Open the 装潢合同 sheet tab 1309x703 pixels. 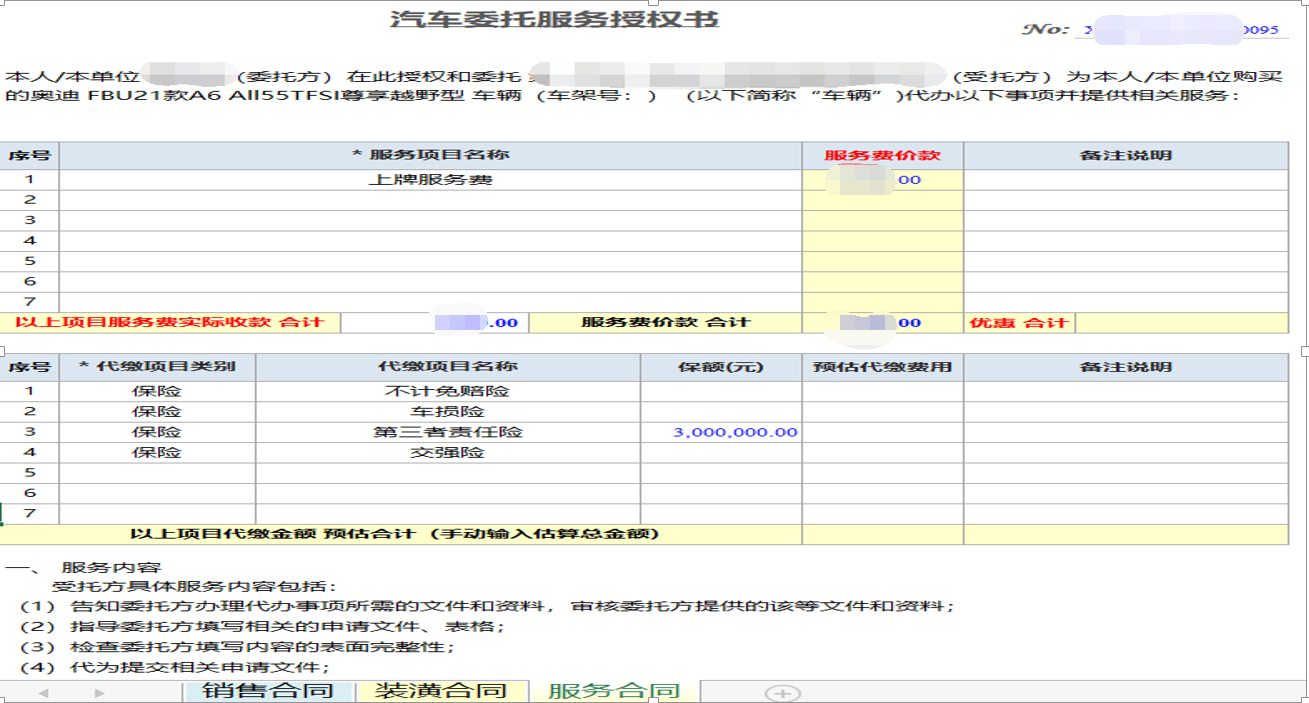pyautogui.click(x=441, y=691)
